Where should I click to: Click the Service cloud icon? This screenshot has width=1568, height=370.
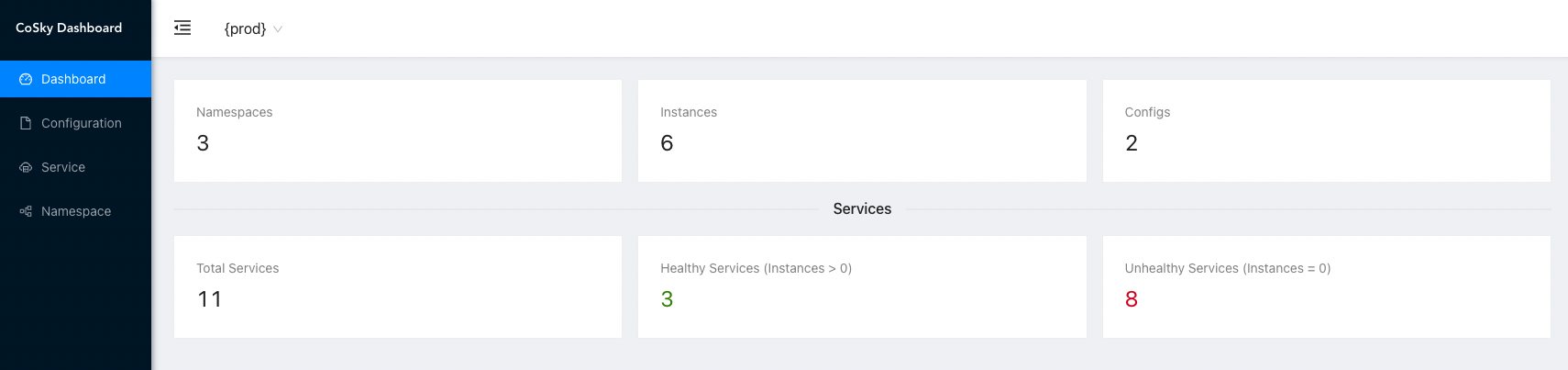pyautogui.click(x=26, y=167)
